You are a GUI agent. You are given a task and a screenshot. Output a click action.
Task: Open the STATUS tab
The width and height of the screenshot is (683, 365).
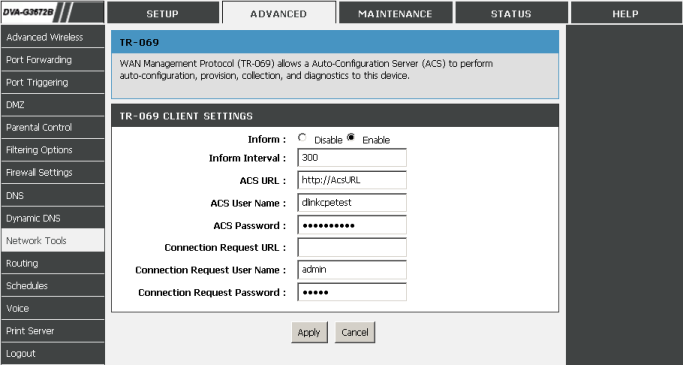coord(511,13)
